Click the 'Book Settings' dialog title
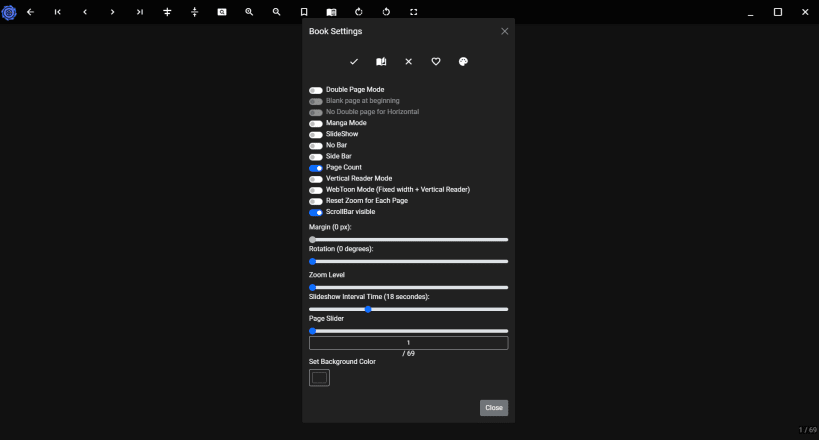The image size is (819, 440). coord(335,31)
